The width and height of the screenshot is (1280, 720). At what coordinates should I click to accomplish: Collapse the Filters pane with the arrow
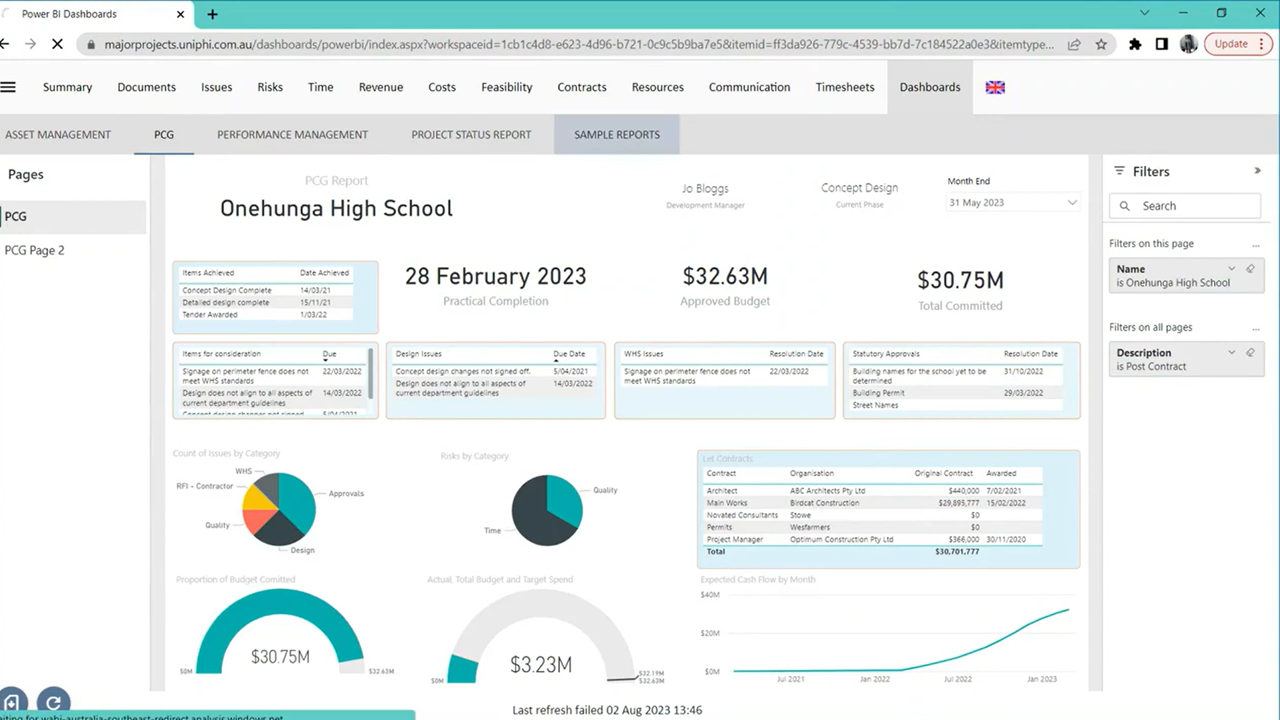1257,171
